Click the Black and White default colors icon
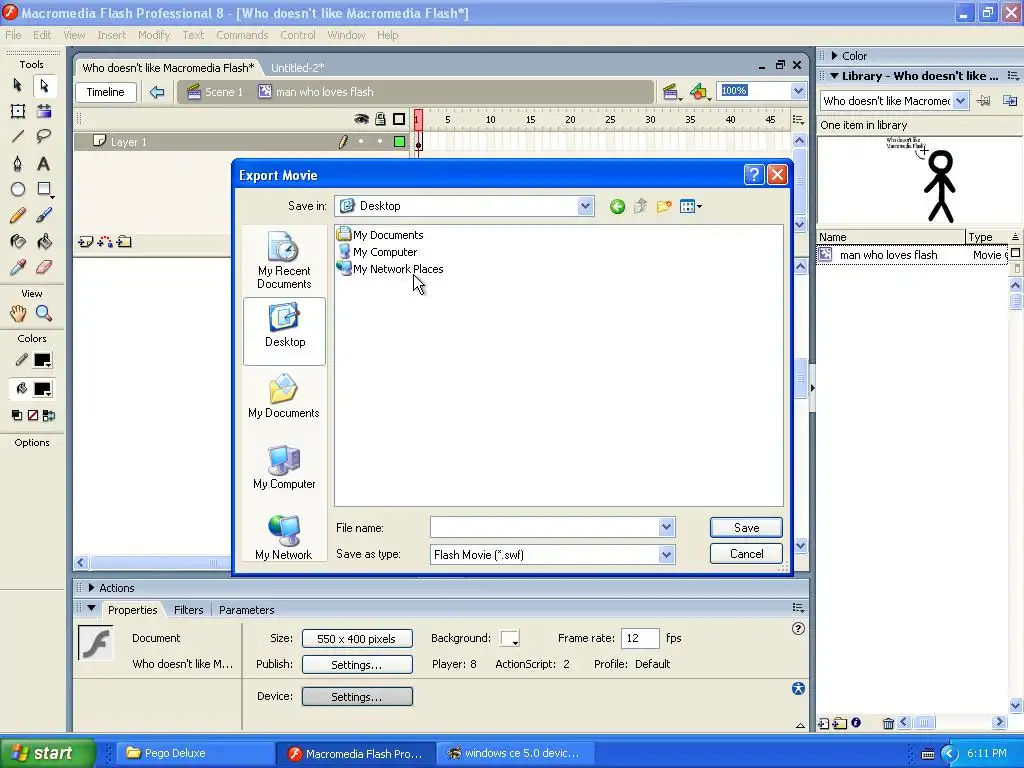This screenshot has height=768, width=1024. 17,415
